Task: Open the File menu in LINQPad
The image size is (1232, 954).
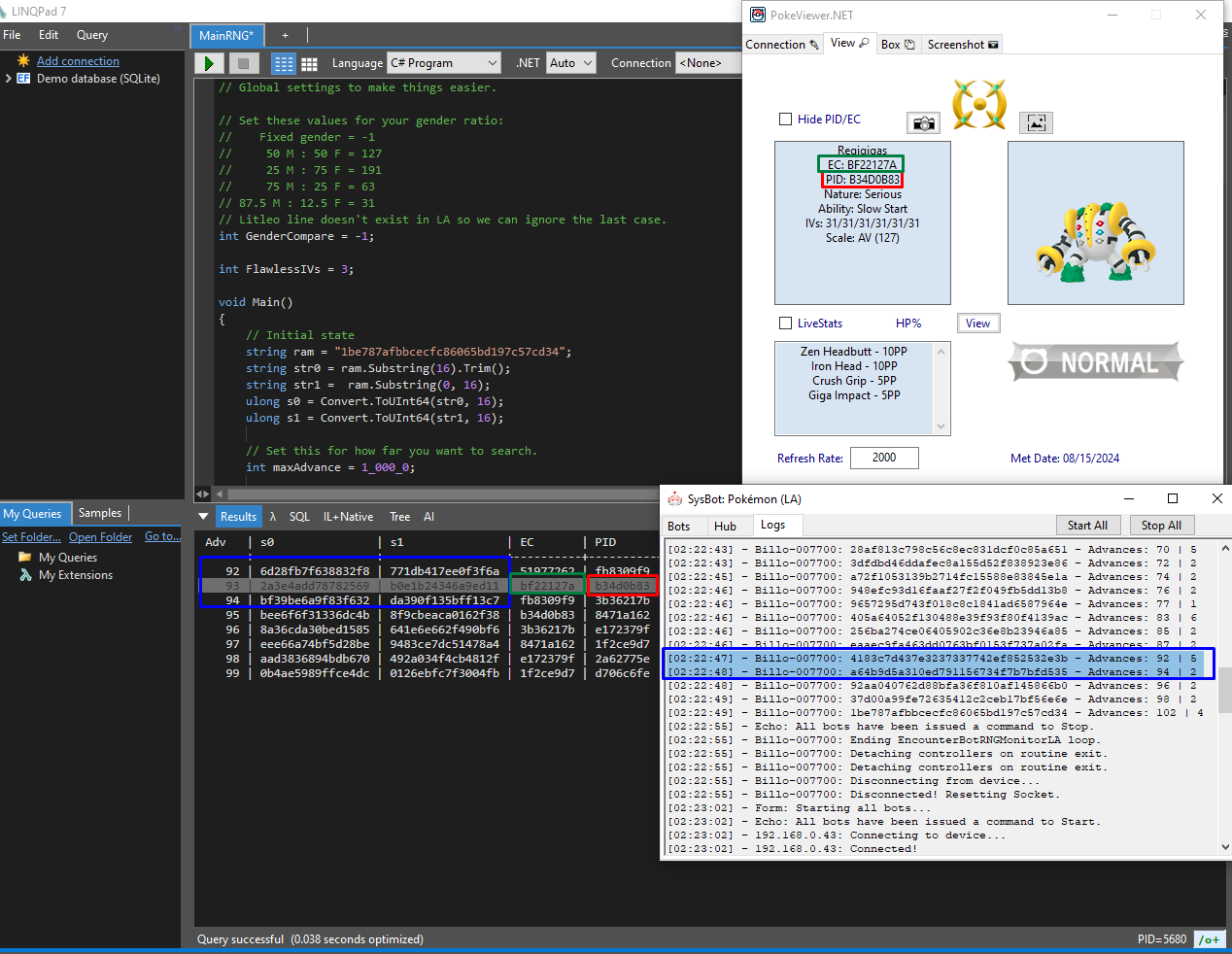Action: coord(12,35)
